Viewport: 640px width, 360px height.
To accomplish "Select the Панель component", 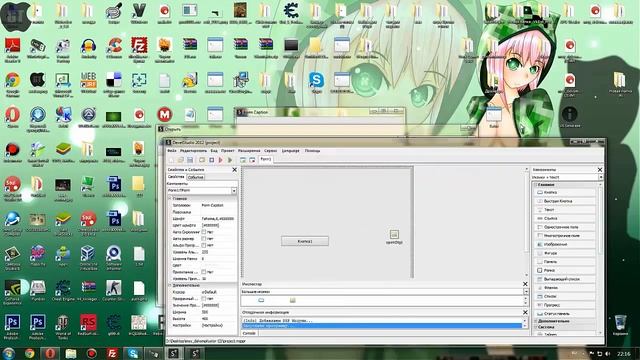I will (x=564, y=262).
